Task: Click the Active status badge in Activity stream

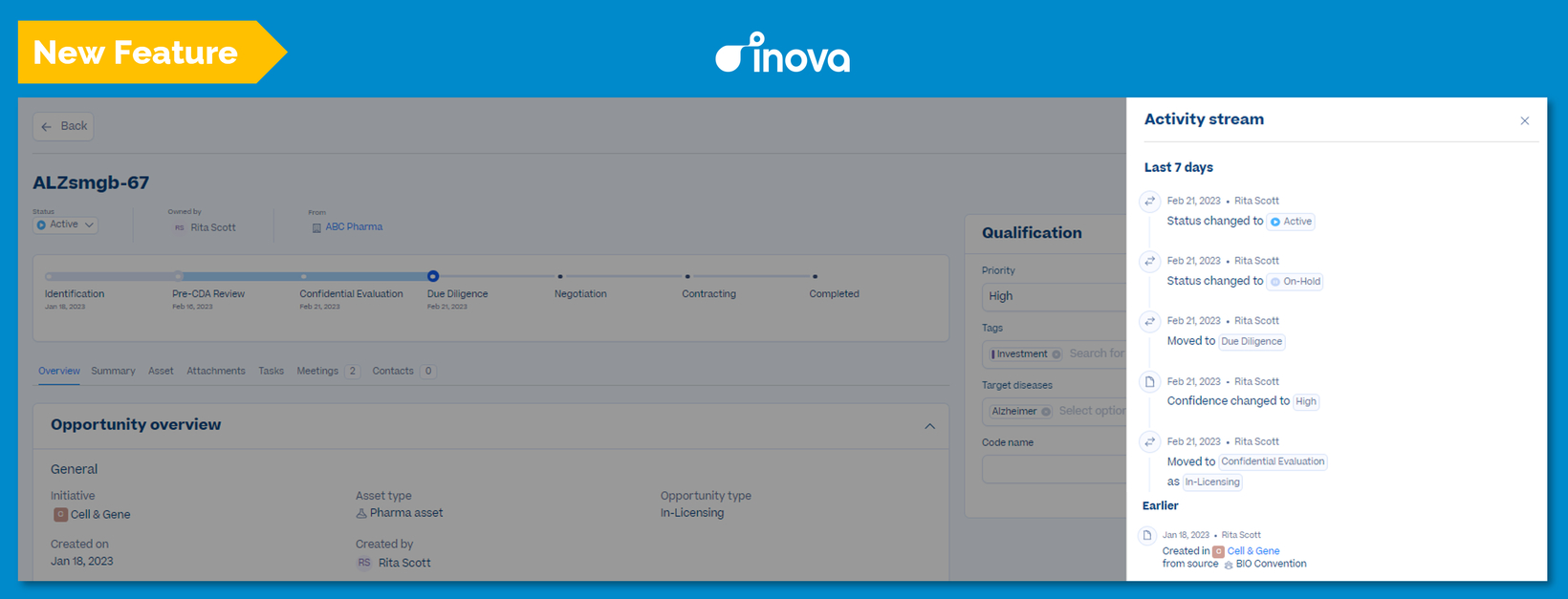Action: [1291, 222]
